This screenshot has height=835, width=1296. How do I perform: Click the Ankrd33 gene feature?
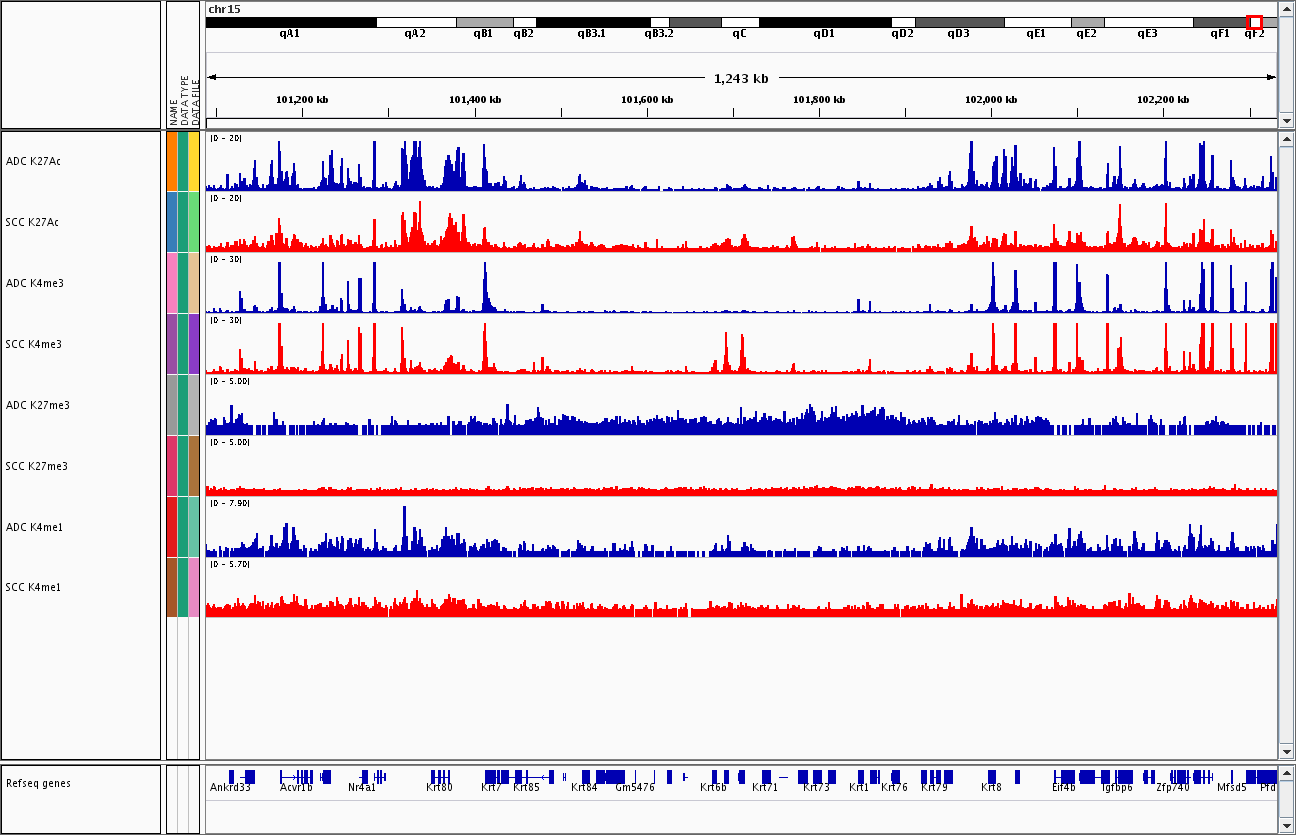click(x=236, y=777)
